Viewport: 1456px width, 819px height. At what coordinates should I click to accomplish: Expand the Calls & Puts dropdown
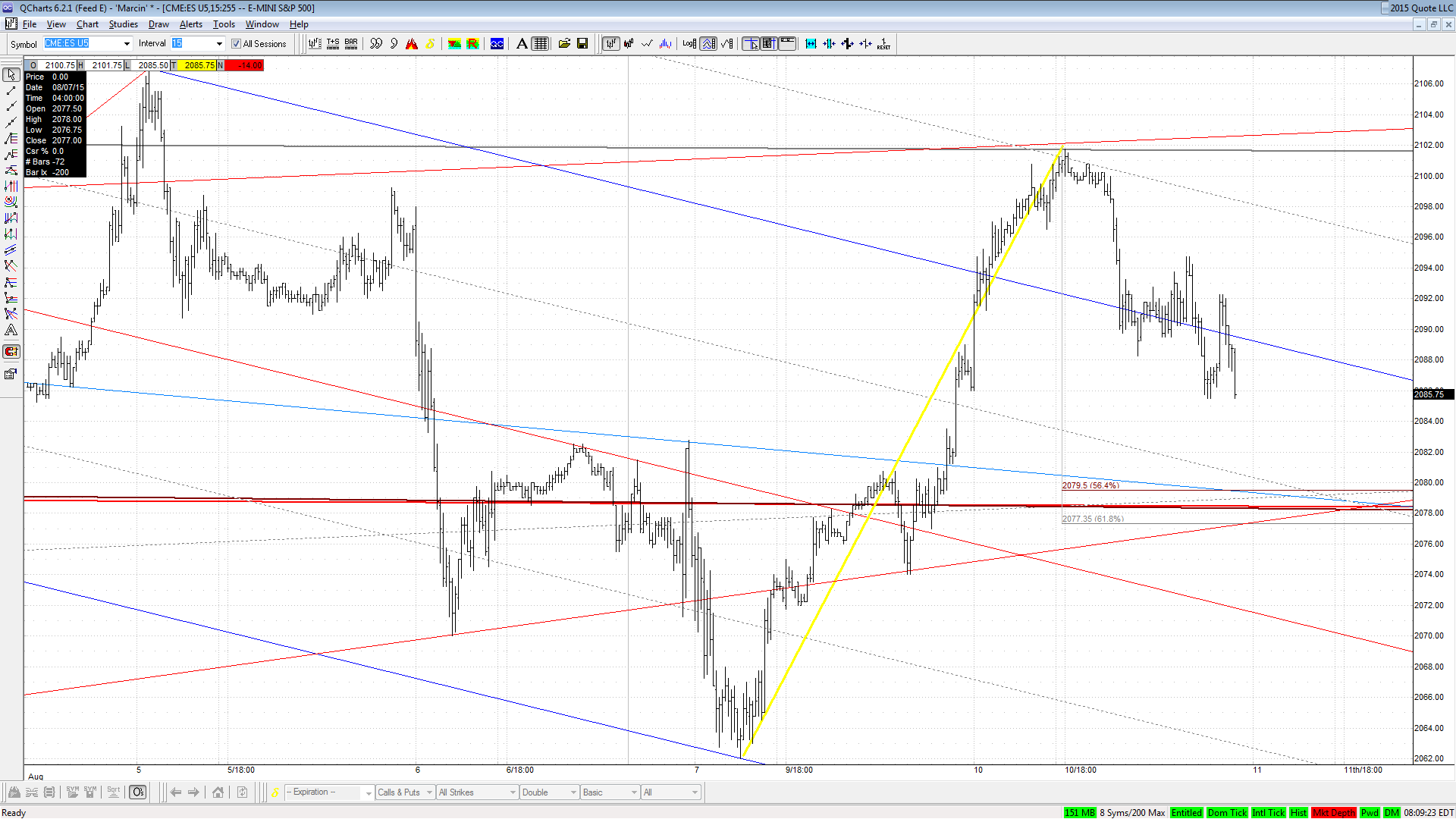tap(429, 792)
